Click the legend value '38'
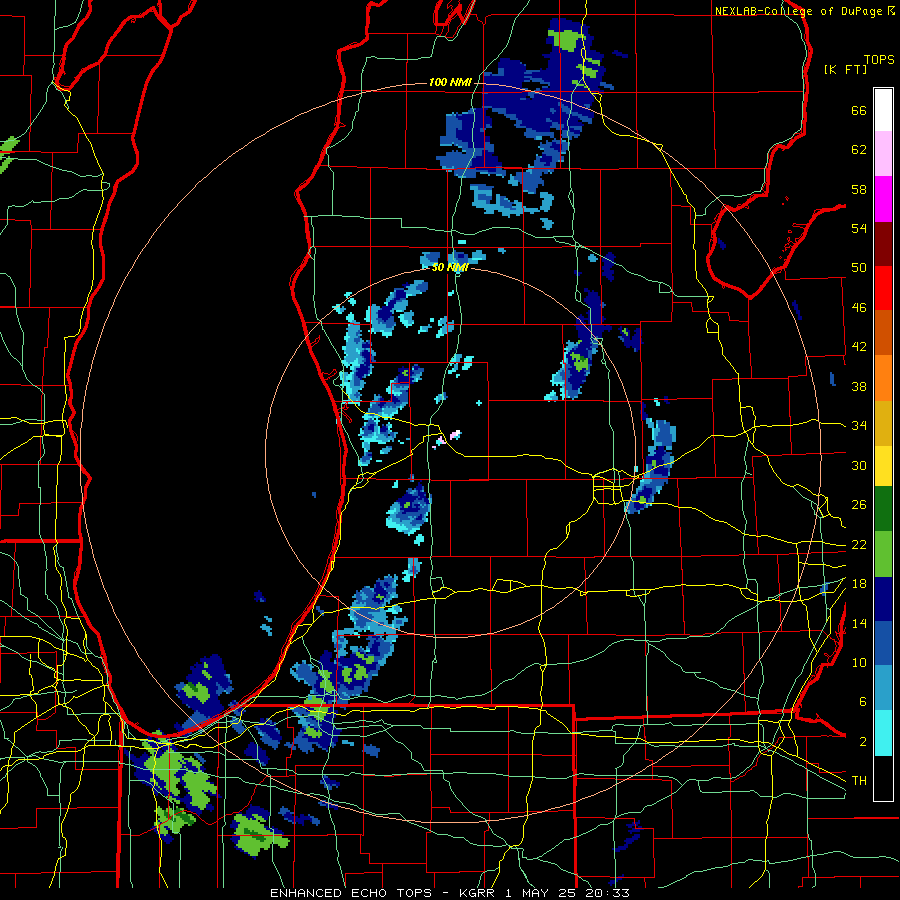The height and width of the screenshot is (900, 900). [859, 386]
